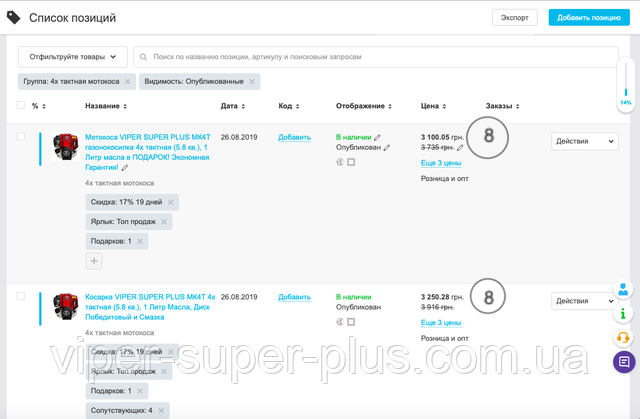The width and height of the screenshot is (640, 419).
Task: Click the В наличии status in the Косарка row
Action: [353, 297]
